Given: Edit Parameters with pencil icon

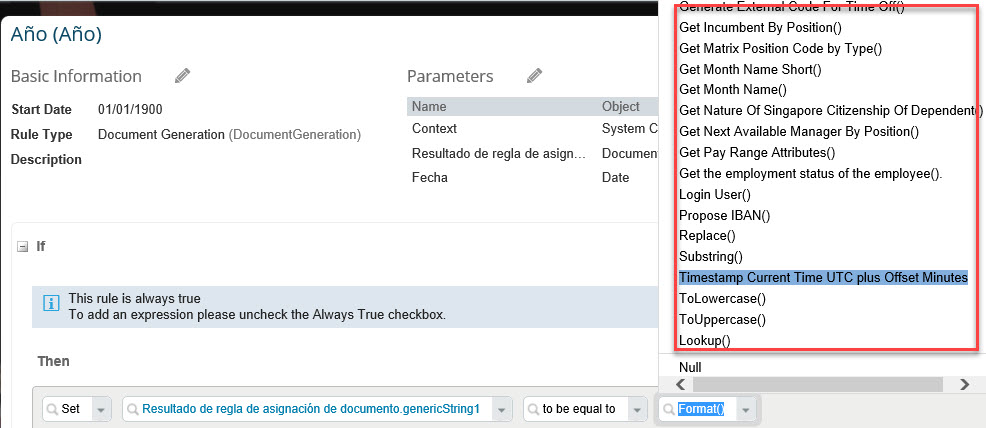Looking at the screenshot, I should 535,76.
